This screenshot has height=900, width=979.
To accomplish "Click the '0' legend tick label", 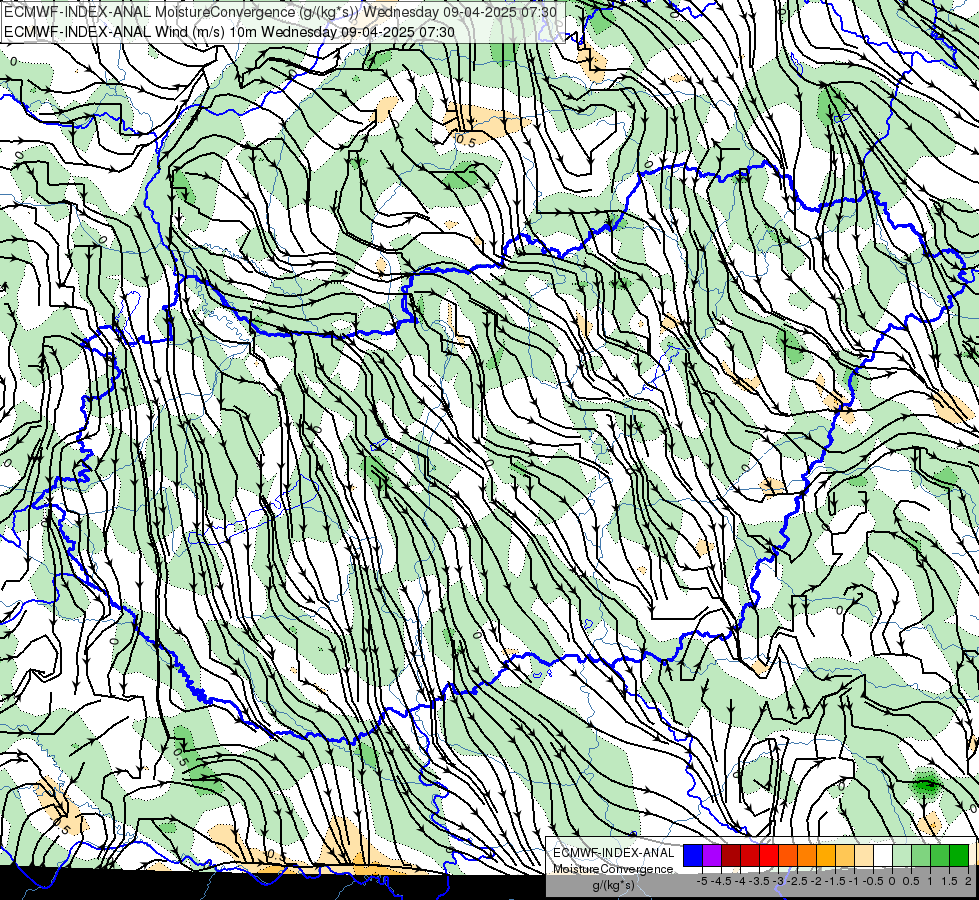I will coord(892,881).
